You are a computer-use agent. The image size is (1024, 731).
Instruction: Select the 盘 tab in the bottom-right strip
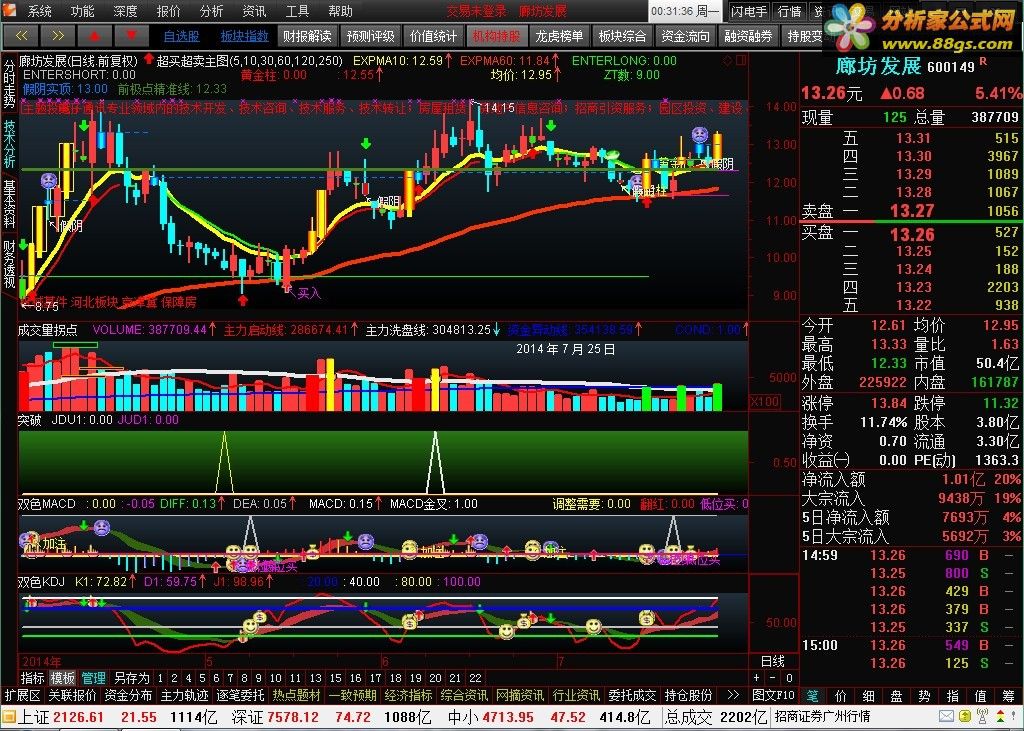tap(897, 696)
